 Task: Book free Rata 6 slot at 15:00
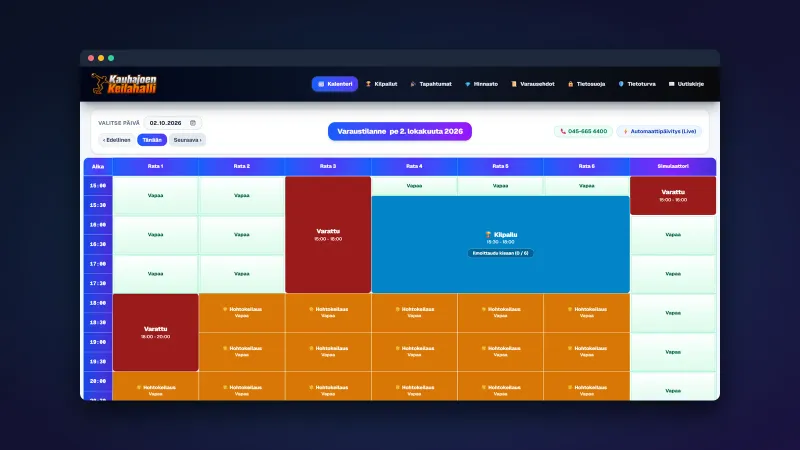click(x=587, y=186)
